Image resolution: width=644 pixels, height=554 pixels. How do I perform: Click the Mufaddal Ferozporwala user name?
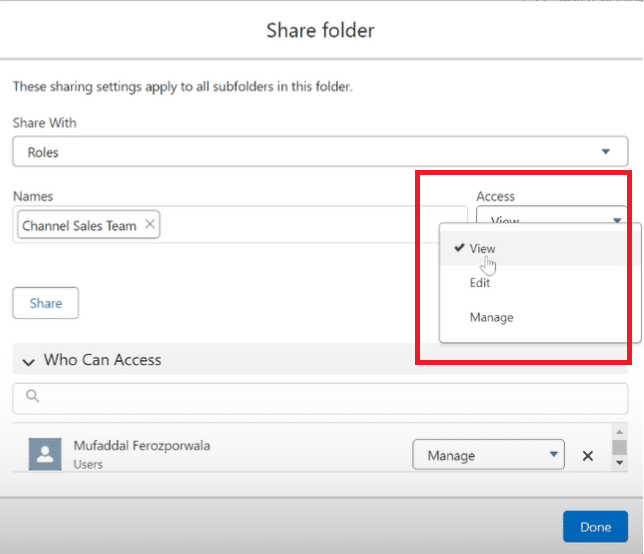tap(143, 446)
